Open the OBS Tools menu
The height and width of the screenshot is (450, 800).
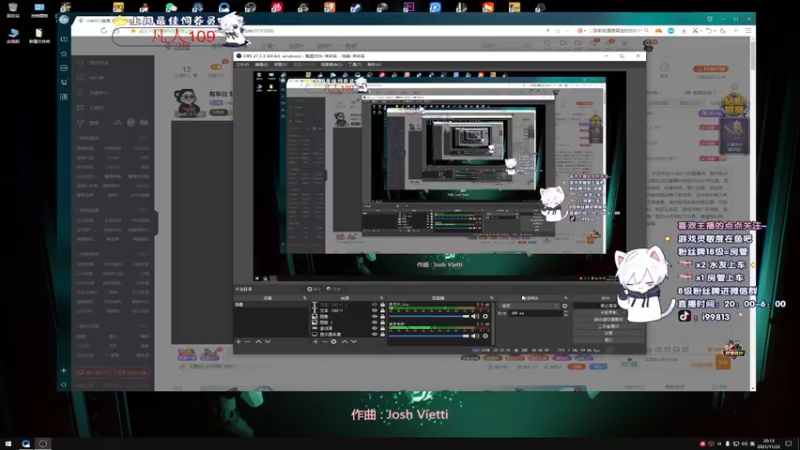click(355, 65)
